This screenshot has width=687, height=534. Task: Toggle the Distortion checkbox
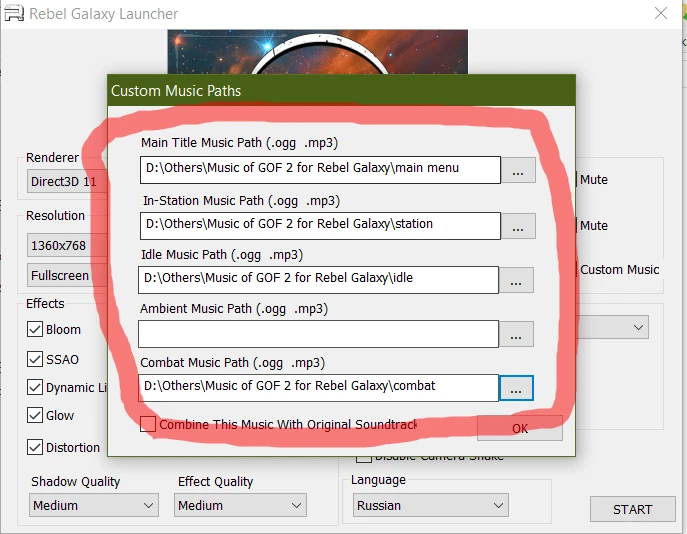point(35,447)
